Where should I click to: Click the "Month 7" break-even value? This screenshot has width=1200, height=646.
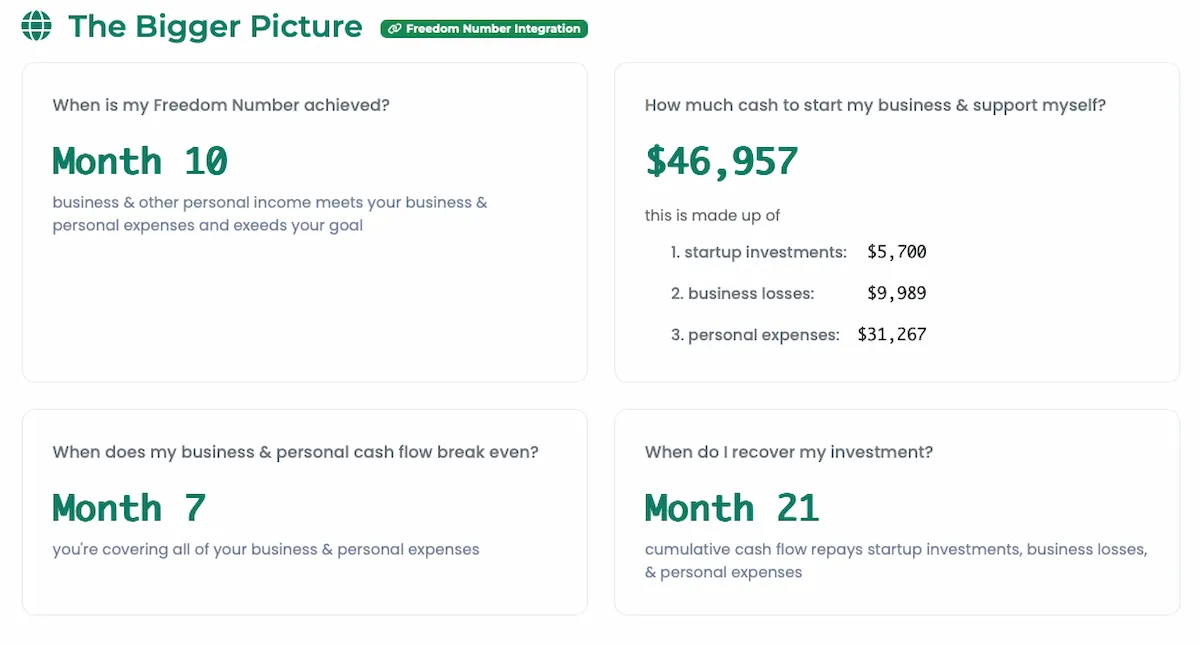pyautogui.click(x=129, y=508)
